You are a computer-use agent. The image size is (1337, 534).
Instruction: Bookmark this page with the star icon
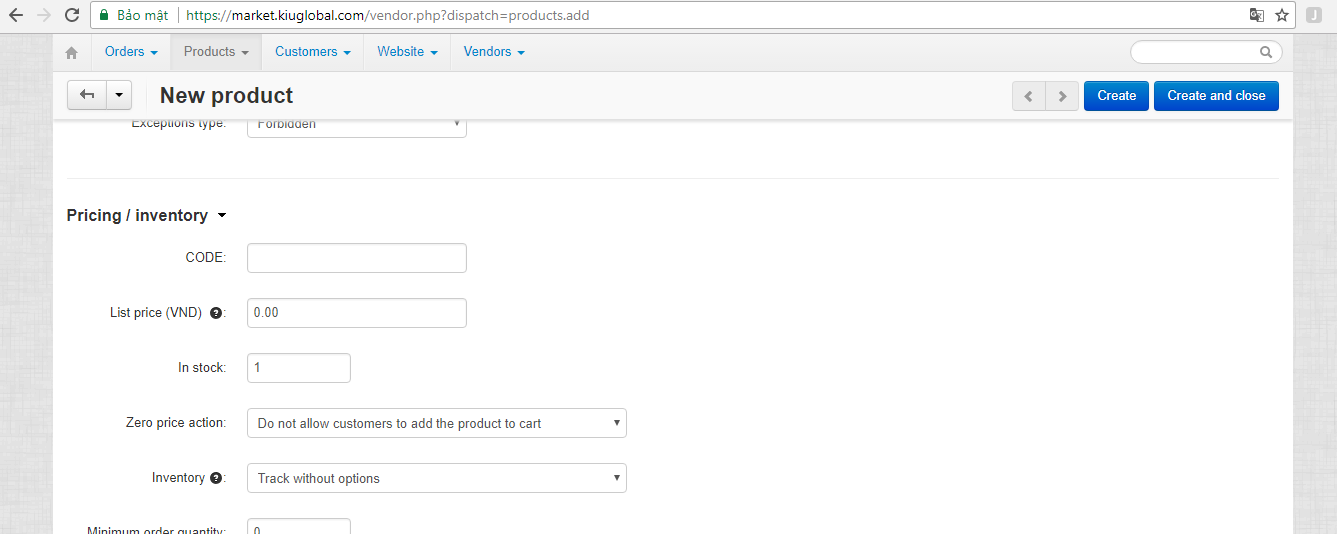pos(1282,15)
